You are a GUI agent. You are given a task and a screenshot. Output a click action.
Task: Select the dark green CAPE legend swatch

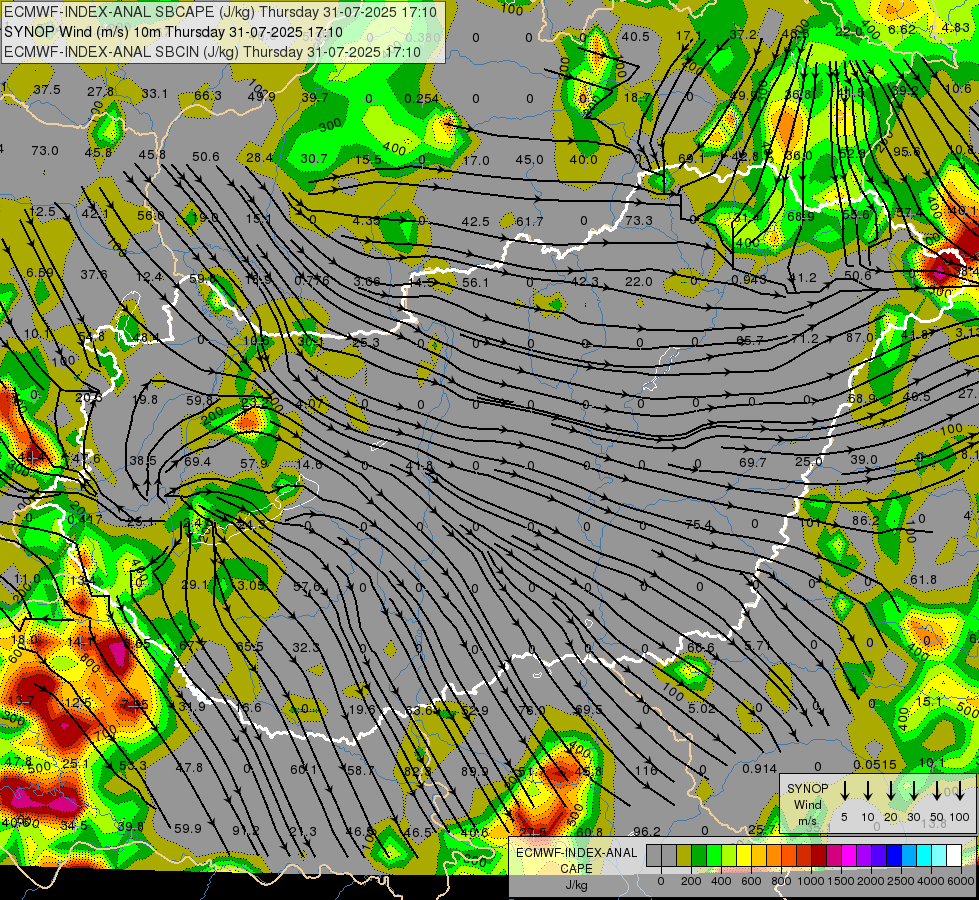point(699,856)
